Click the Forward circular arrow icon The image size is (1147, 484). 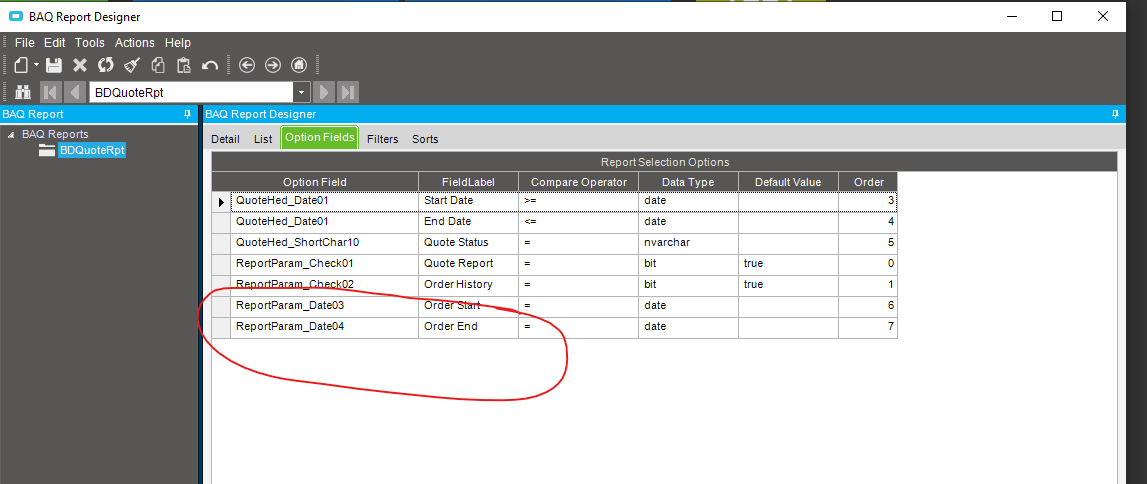pyautogui.click(x=273, y=65)
